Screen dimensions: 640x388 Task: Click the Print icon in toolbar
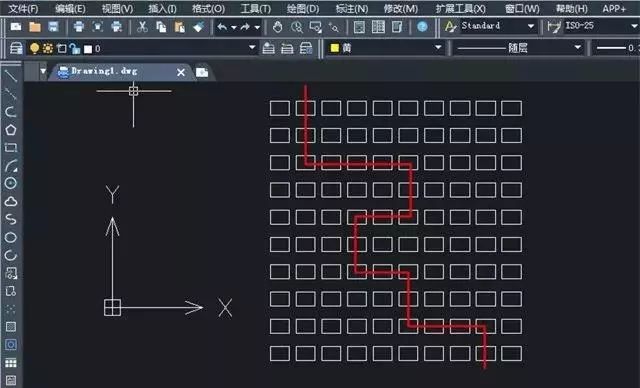tap(79, 27)
